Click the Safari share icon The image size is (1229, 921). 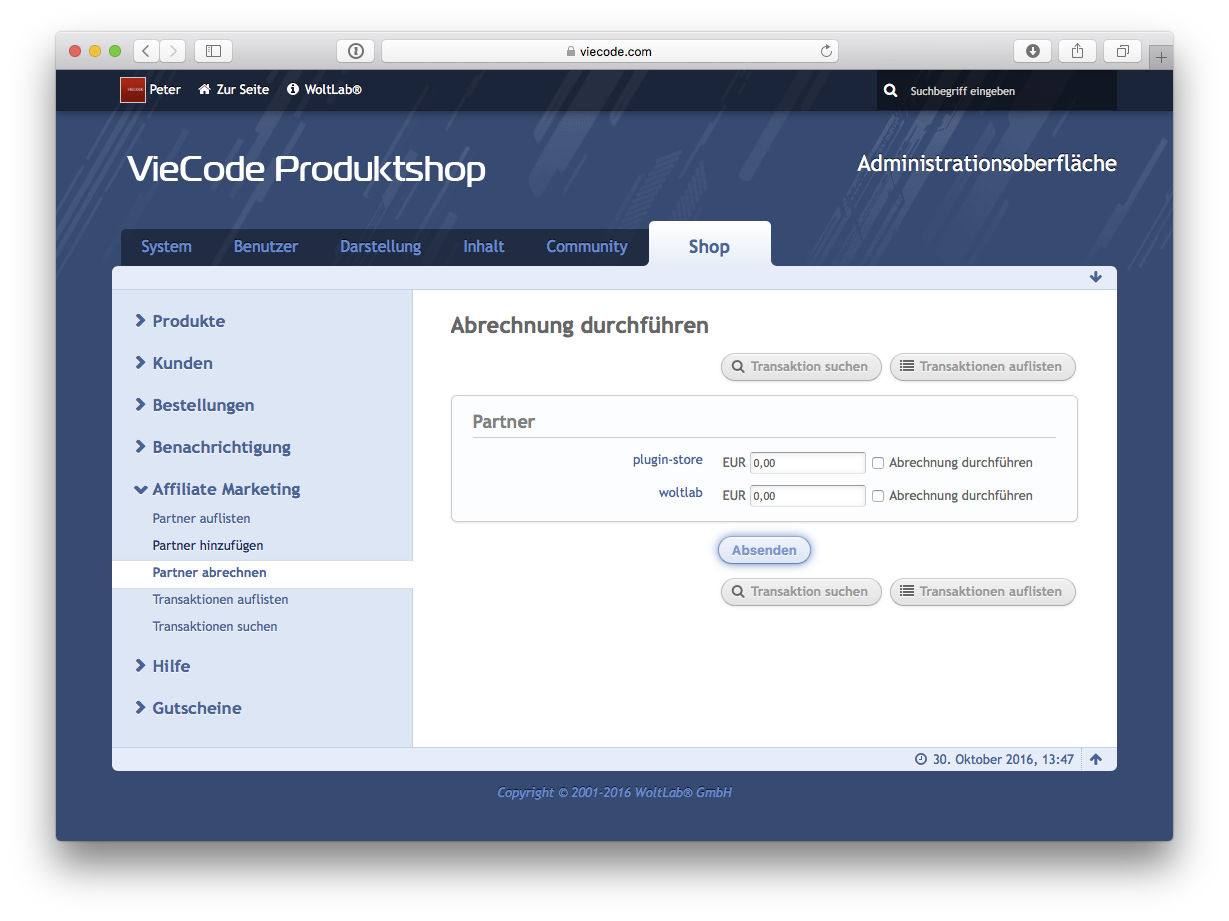point(1077,51)
